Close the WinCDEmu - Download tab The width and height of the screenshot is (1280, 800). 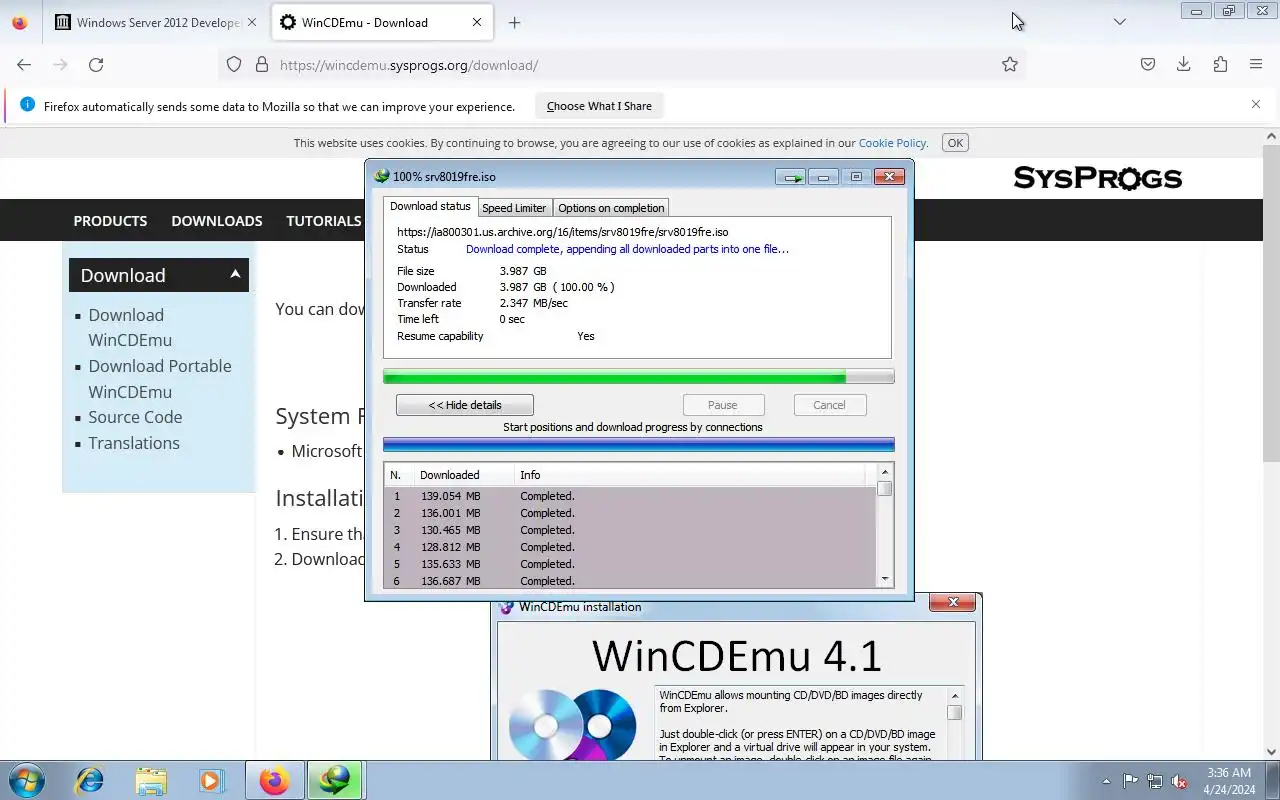477,22
